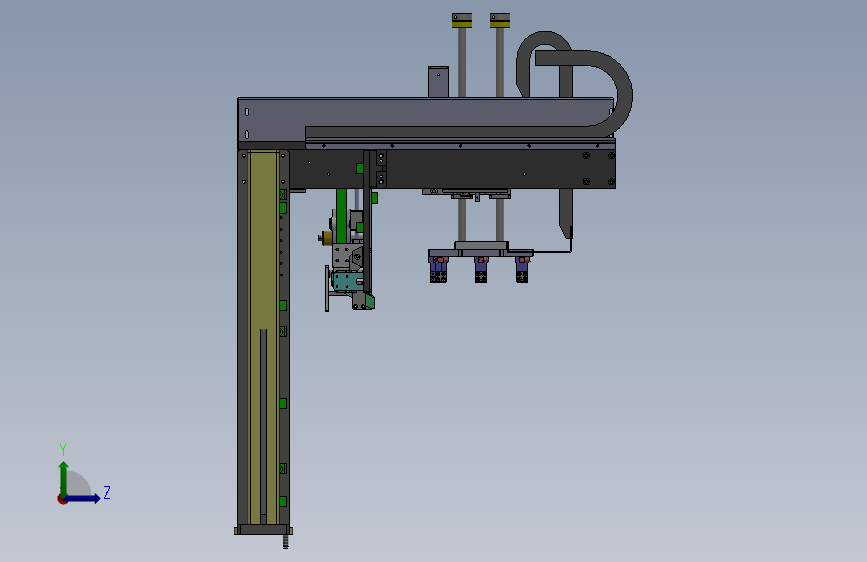Viewport: 867px width, 562px height.
Task: Select the base plate at the column bottom
Action: pos(263,530)
